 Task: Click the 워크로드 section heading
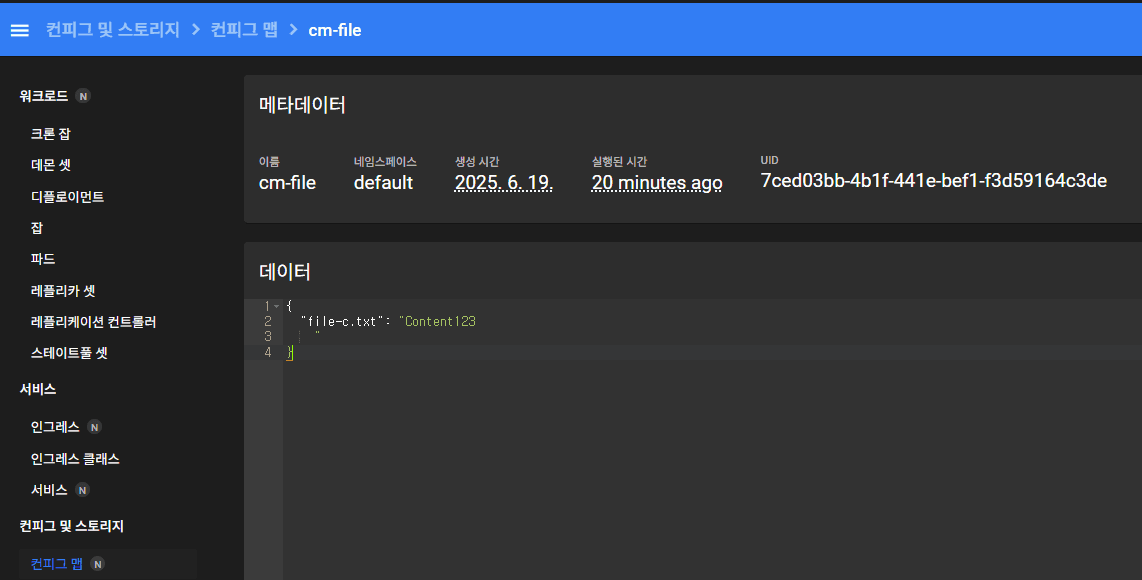43,96
